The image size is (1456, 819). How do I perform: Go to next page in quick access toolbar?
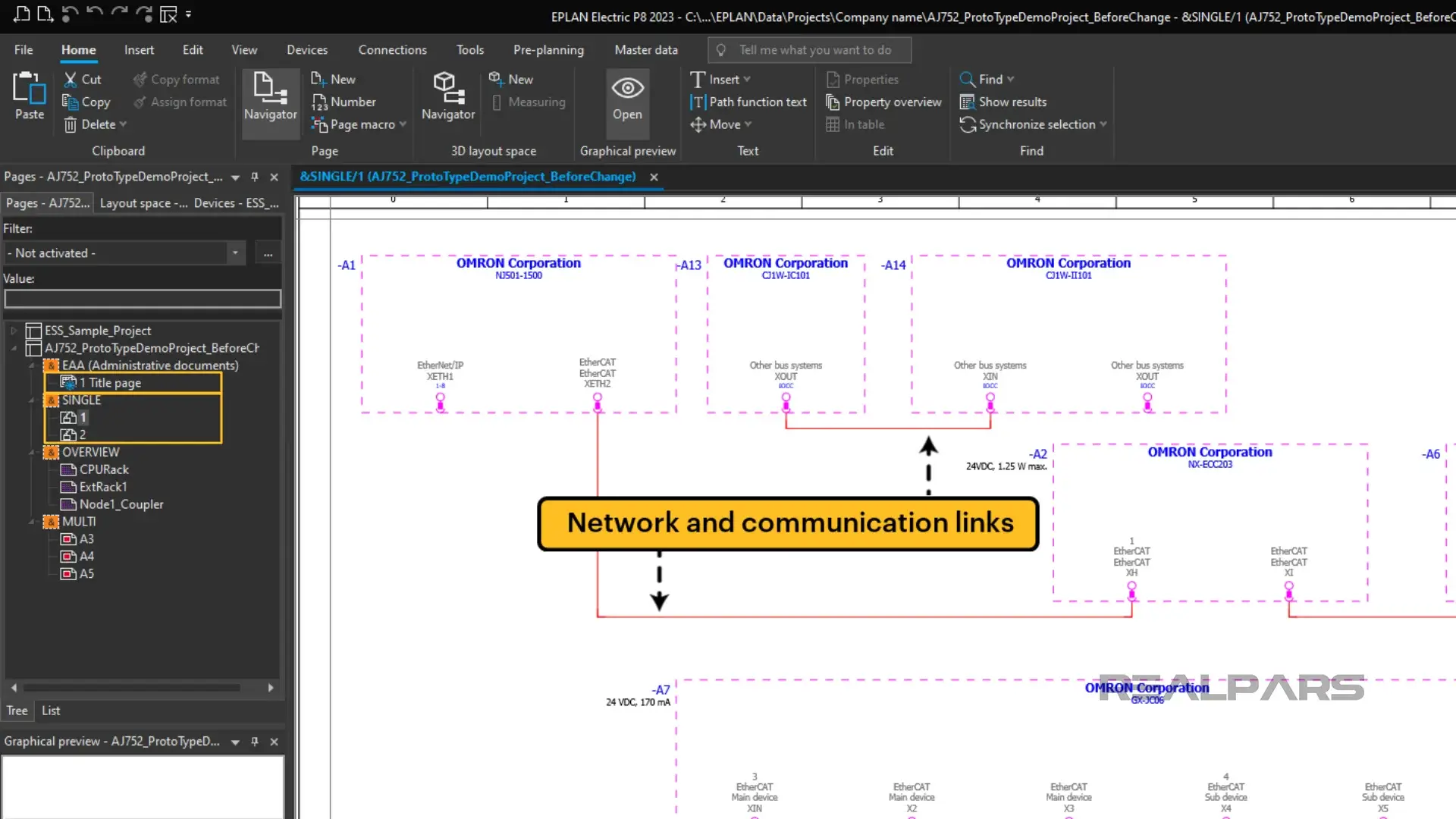point(45,14)
